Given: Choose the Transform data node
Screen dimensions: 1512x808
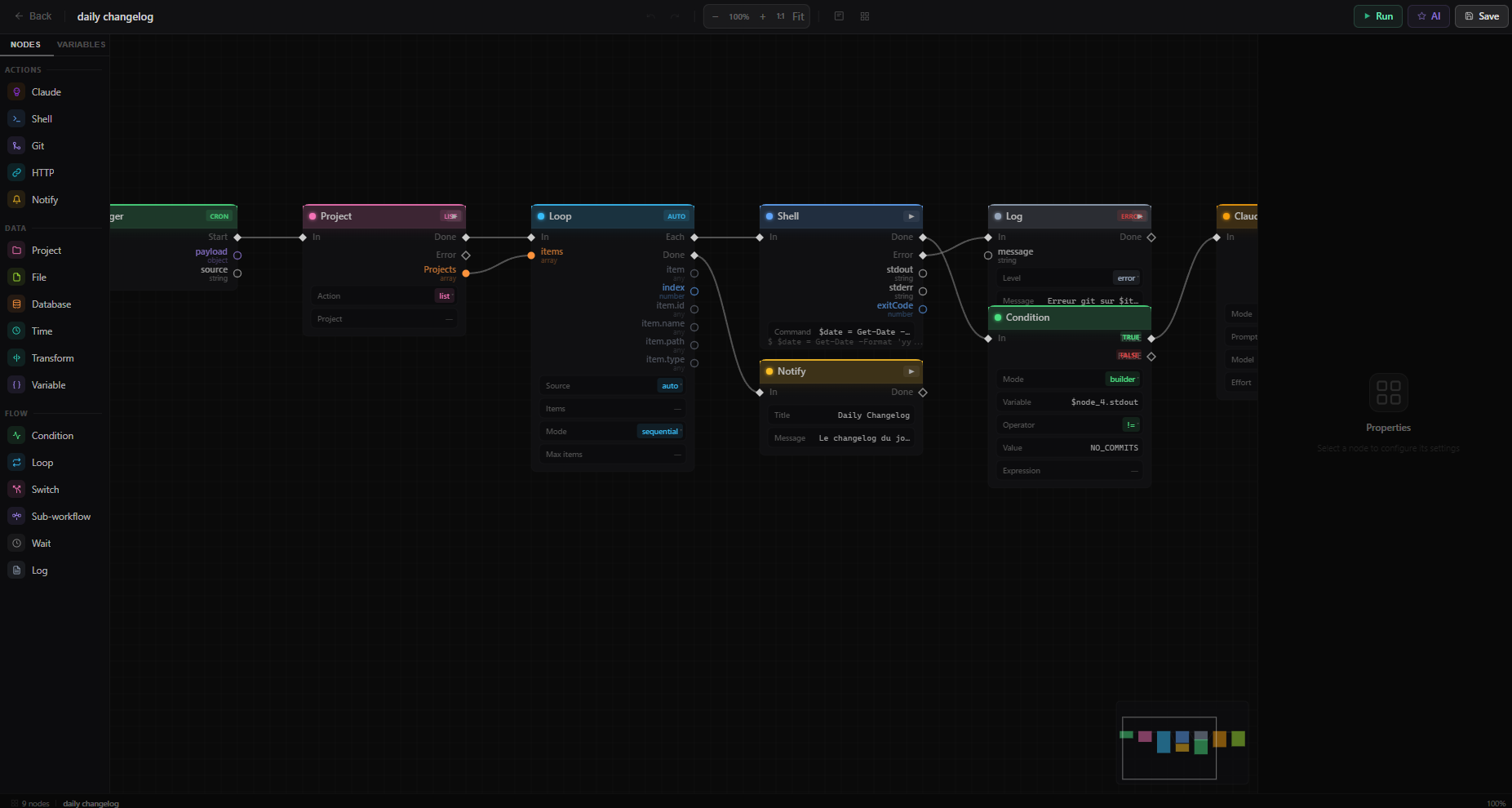Looking at the screenshot, I should pos(53,357).
